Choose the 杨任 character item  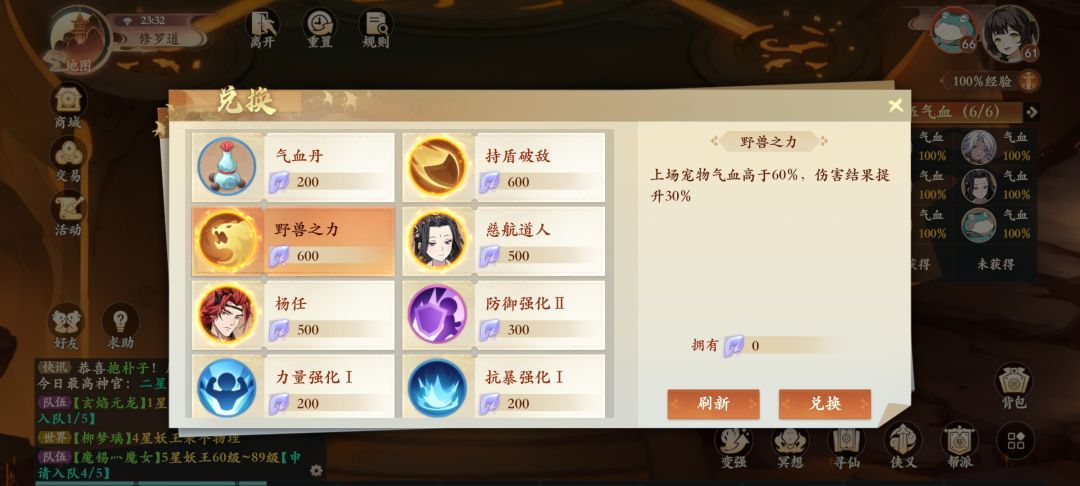(293, 315)
